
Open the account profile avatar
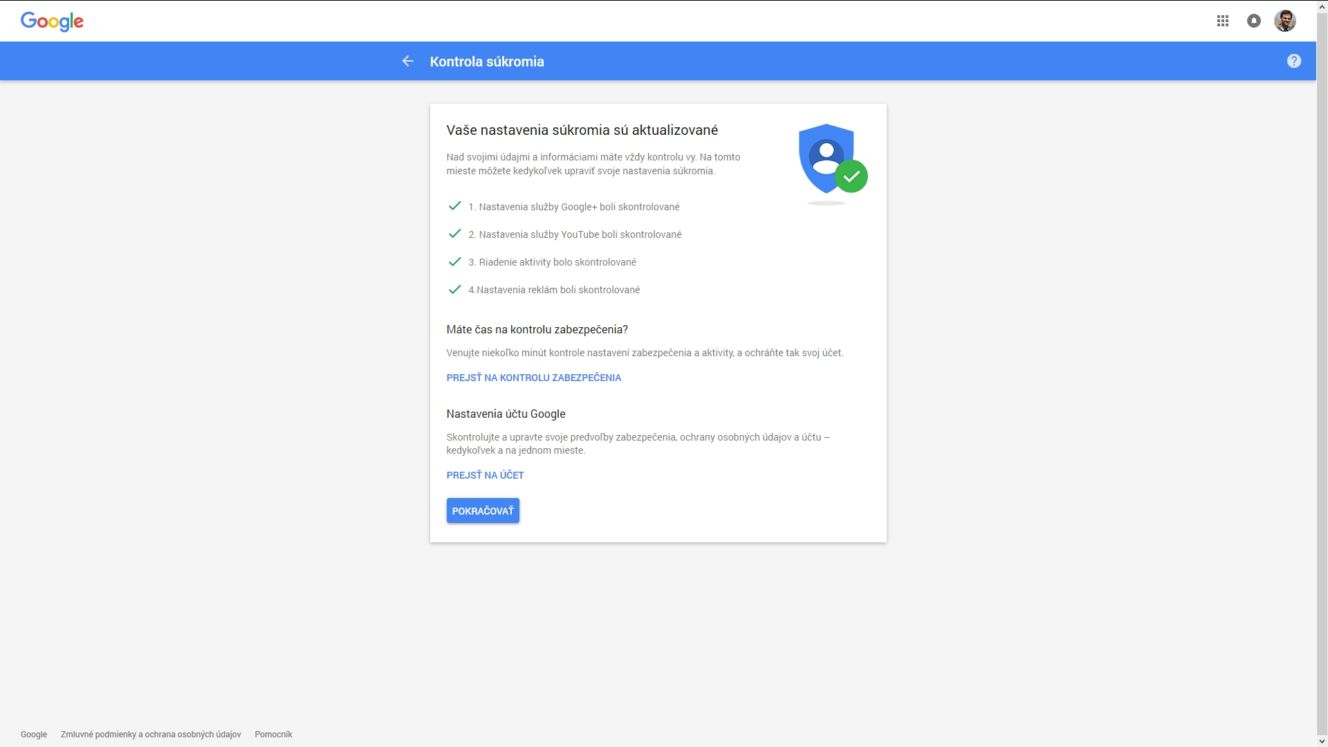pos(1285,21)
